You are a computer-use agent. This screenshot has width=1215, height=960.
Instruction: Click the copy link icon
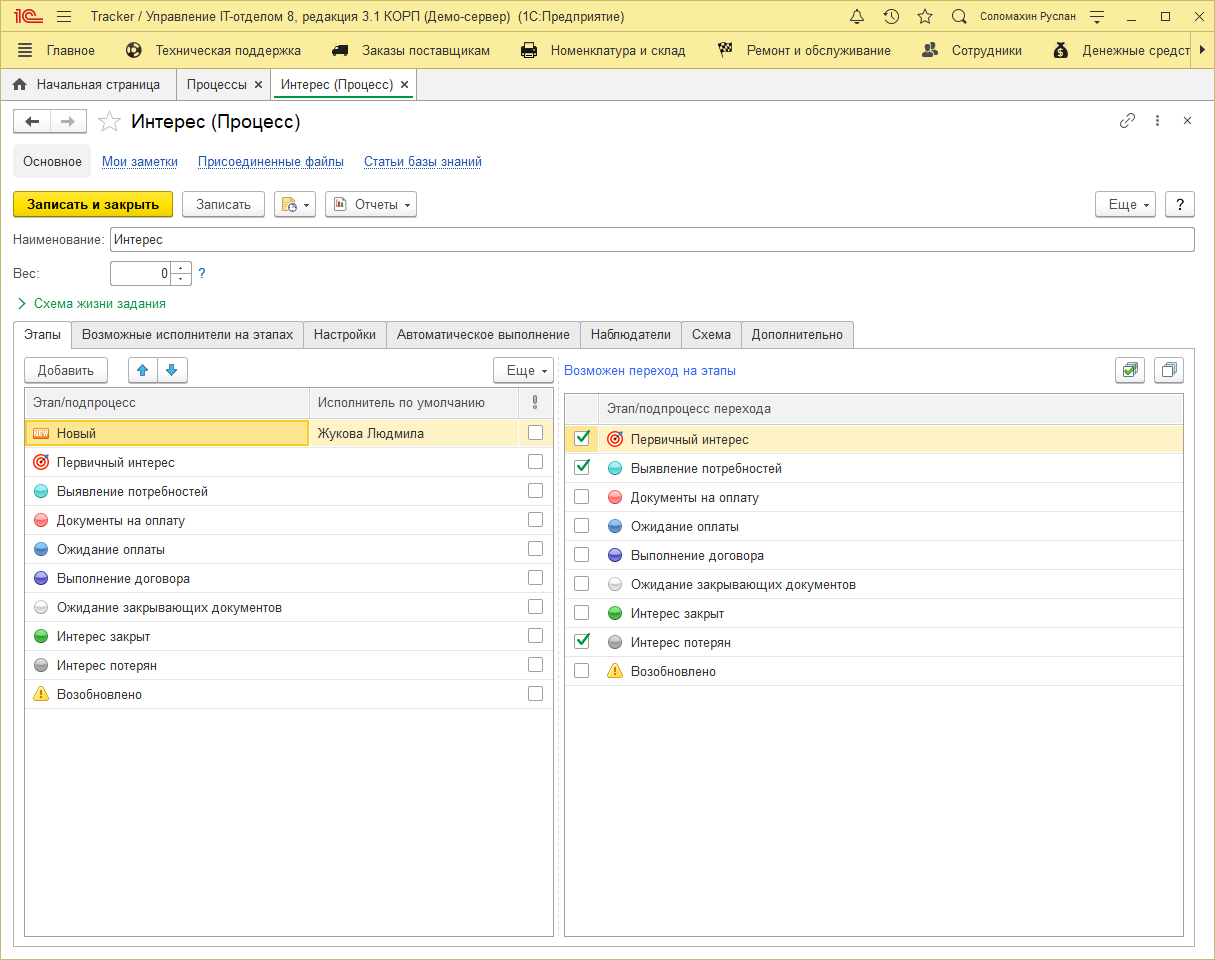[1127, 121]
